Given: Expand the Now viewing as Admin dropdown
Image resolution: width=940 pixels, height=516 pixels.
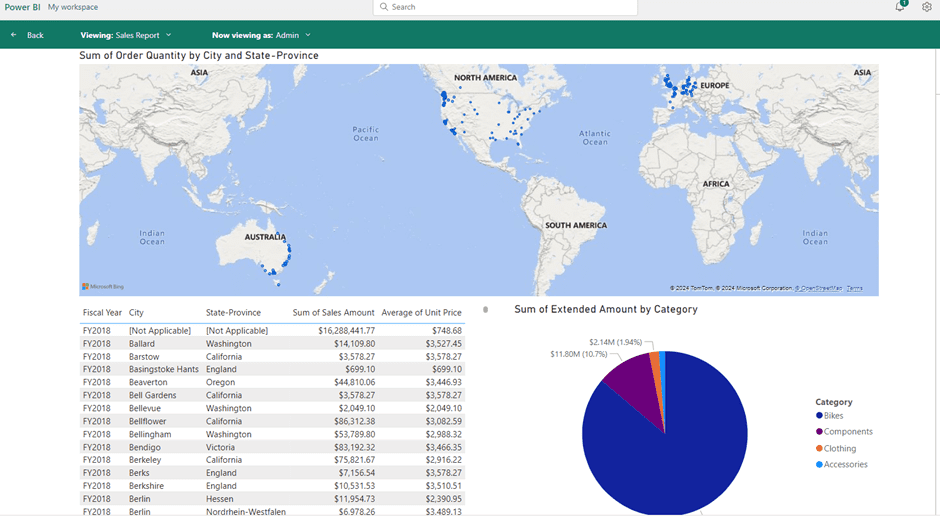Looking at the screenshot, I should click(308, 35).
